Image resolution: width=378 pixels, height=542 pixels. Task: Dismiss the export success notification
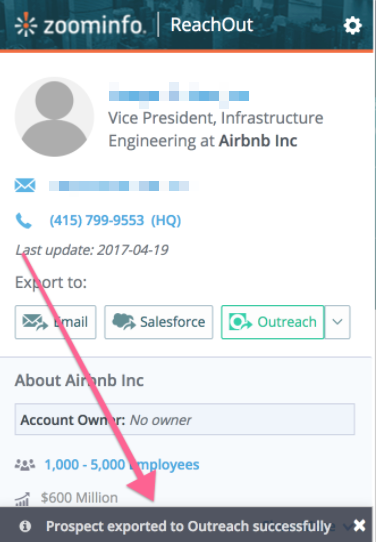pos(359,526)
